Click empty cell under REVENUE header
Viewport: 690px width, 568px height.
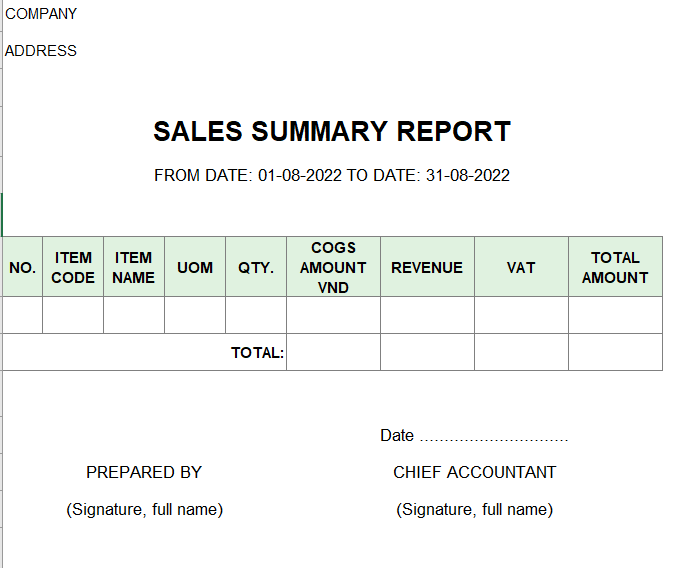point(427,315)
